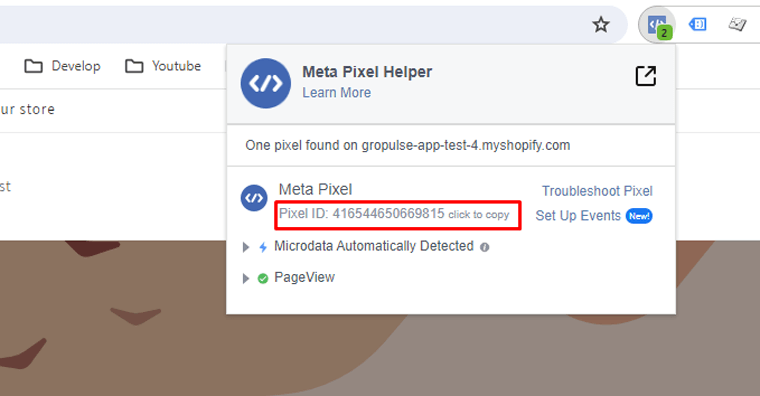760x396 pixels.
Task: Click the lightning bolt icon beside Microdata
Action: click(263, 247)
